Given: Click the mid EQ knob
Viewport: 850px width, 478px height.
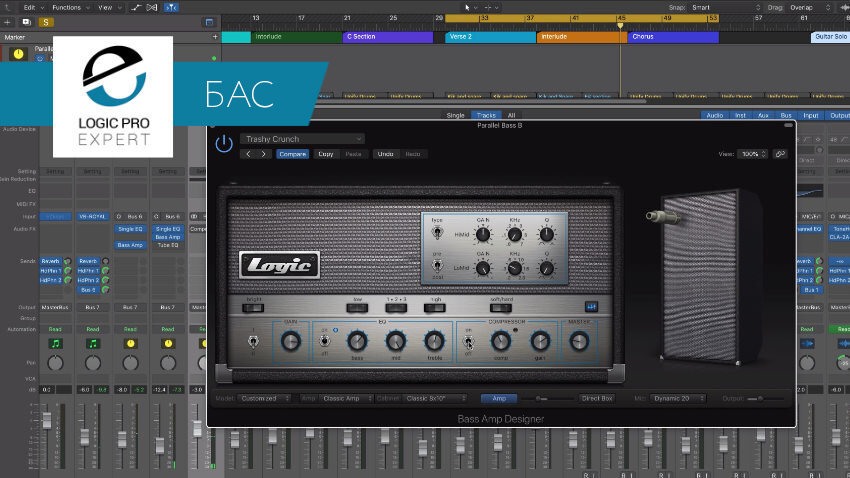Looking at the screenshot, I should [396, 341].
